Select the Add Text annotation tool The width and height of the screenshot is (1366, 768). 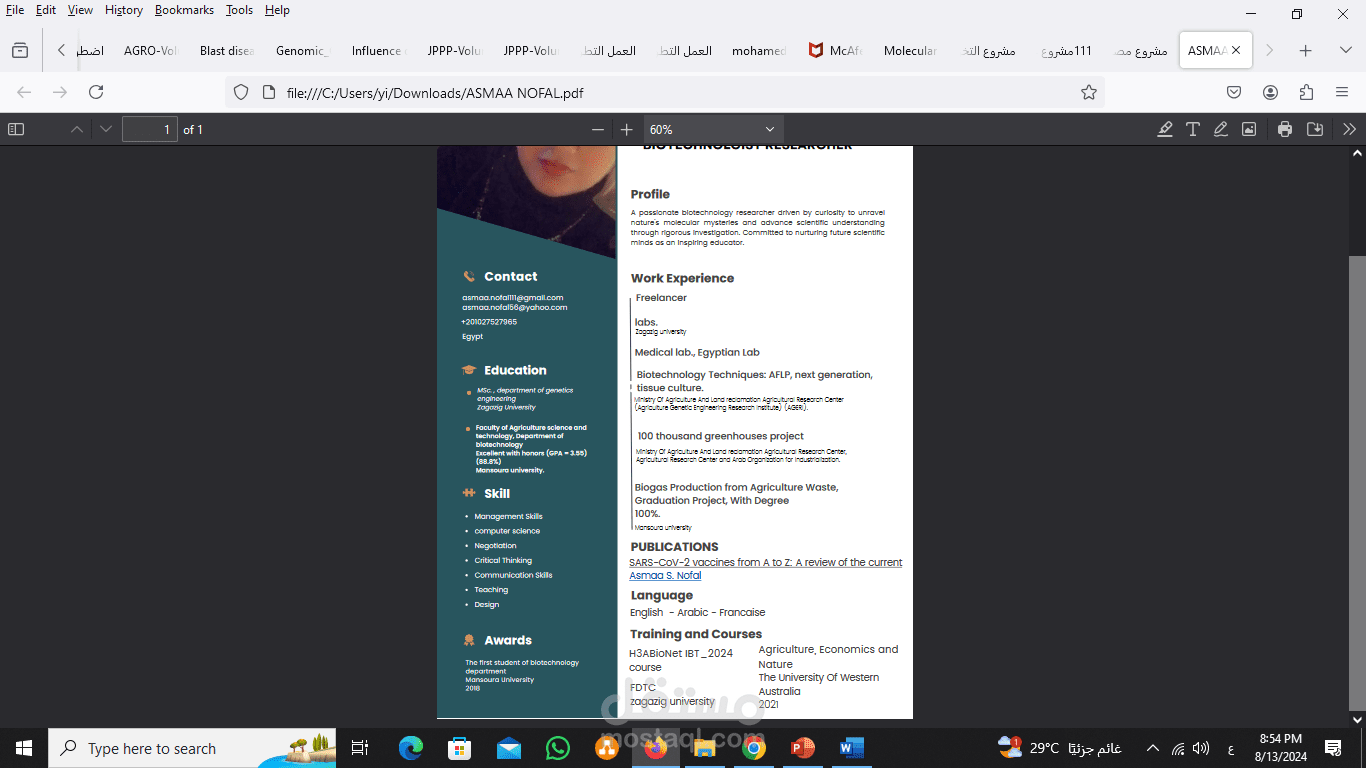click(1193, 128)
